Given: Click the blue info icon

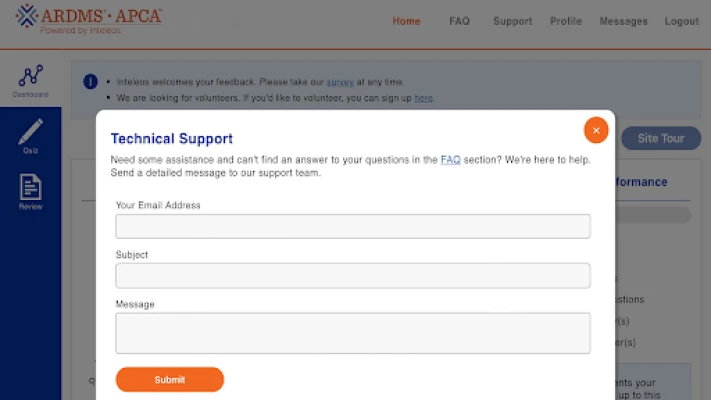Looking at the screenshot, I should [x=90, y=82].
